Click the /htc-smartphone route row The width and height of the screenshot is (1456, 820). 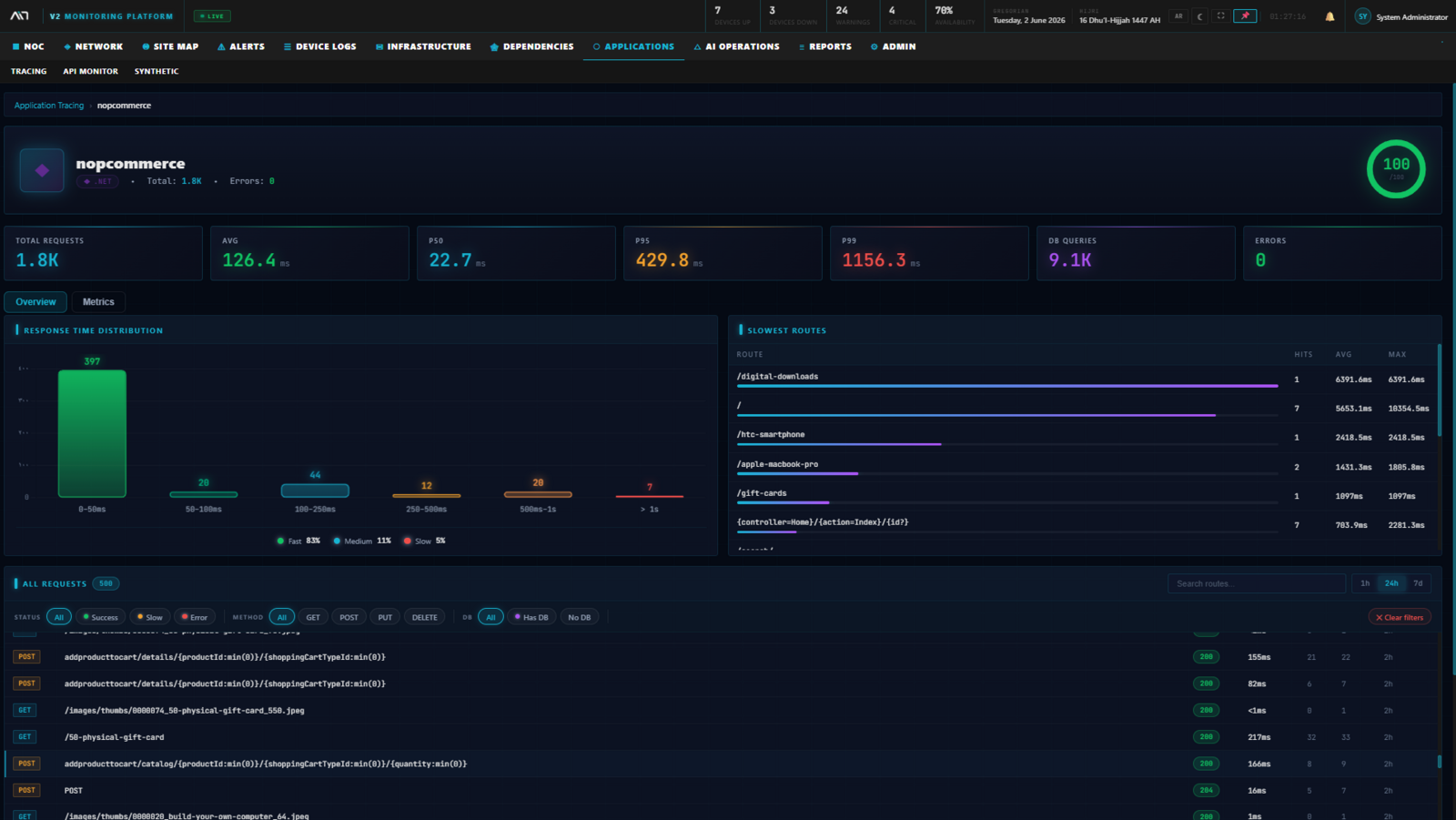pyautogui.click(x=1084, y=438)
